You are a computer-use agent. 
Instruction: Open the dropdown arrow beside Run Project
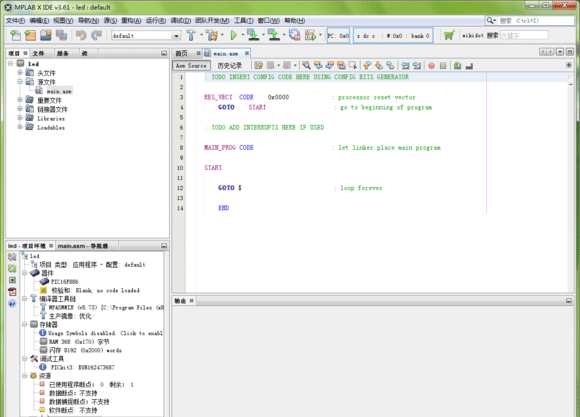coord(243,35)
